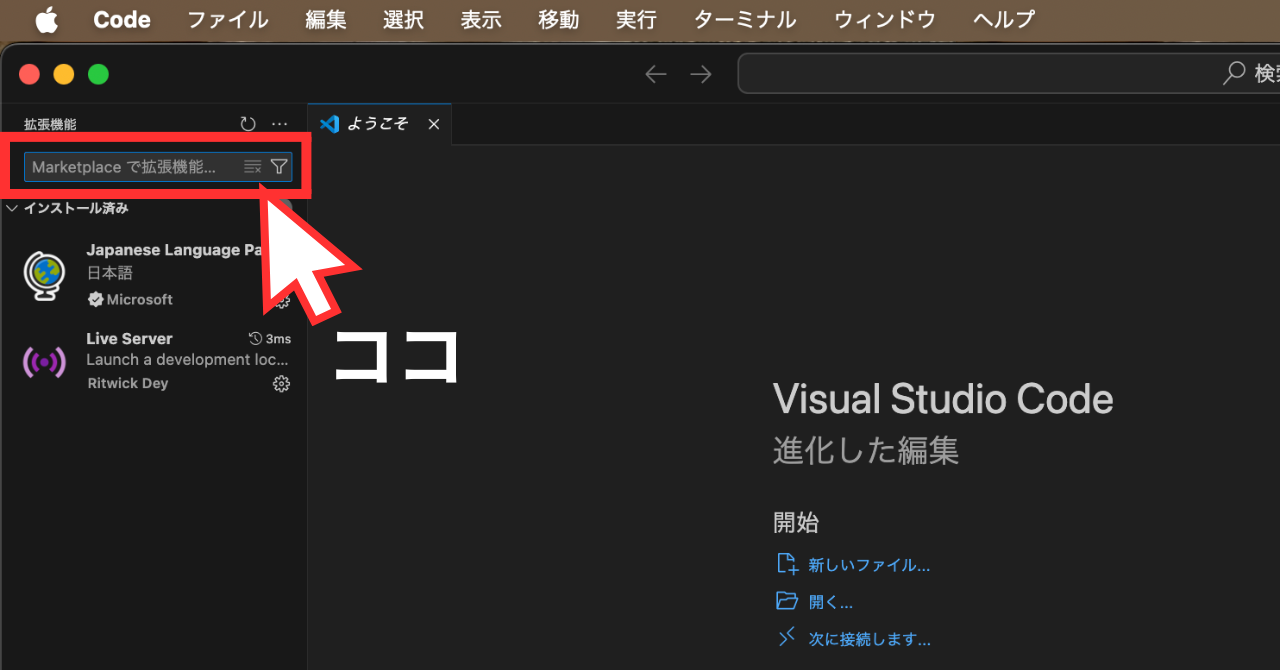Open the Live Server extension thumbnail

click(42, 361)
